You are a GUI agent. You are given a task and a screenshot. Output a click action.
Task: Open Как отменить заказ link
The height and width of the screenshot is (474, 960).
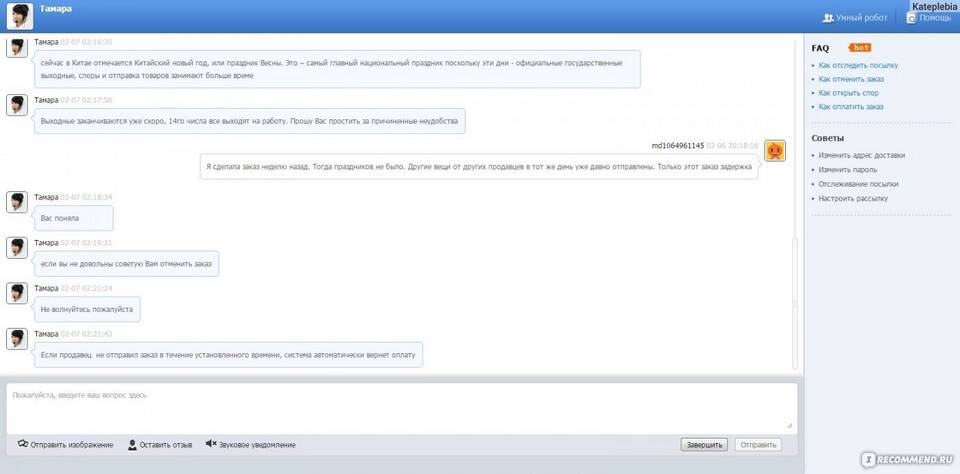(x=851, y=79)
